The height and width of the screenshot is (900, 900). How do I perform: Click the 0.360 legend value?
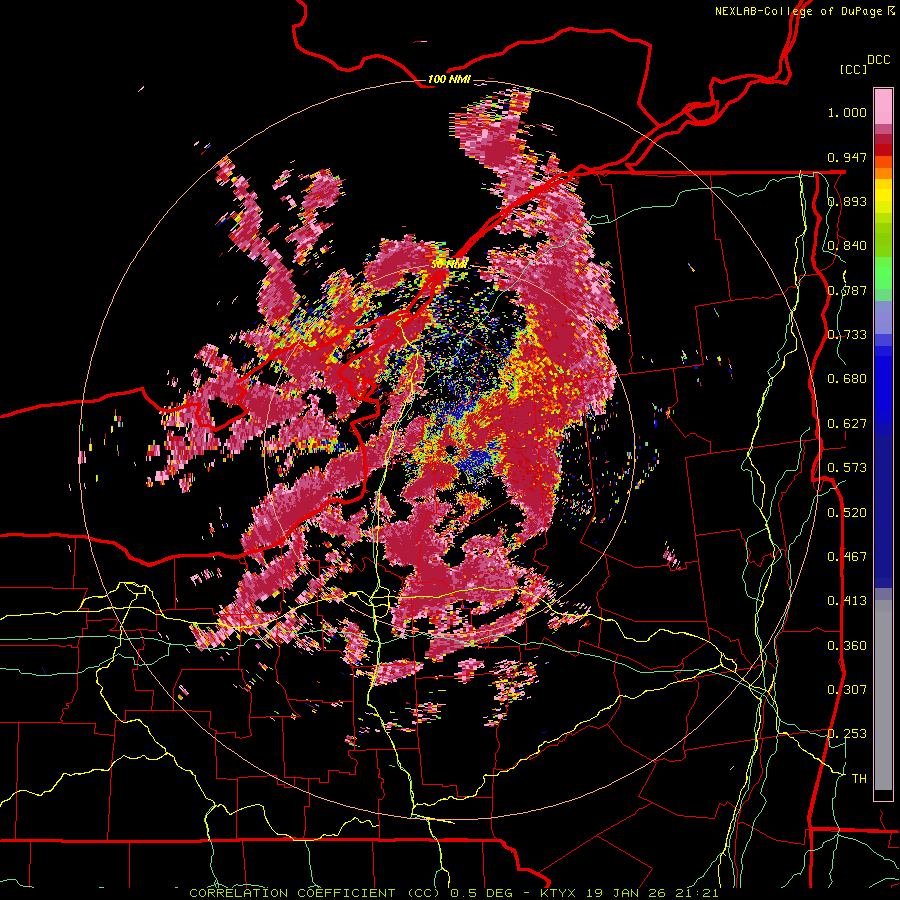(847, 646)
